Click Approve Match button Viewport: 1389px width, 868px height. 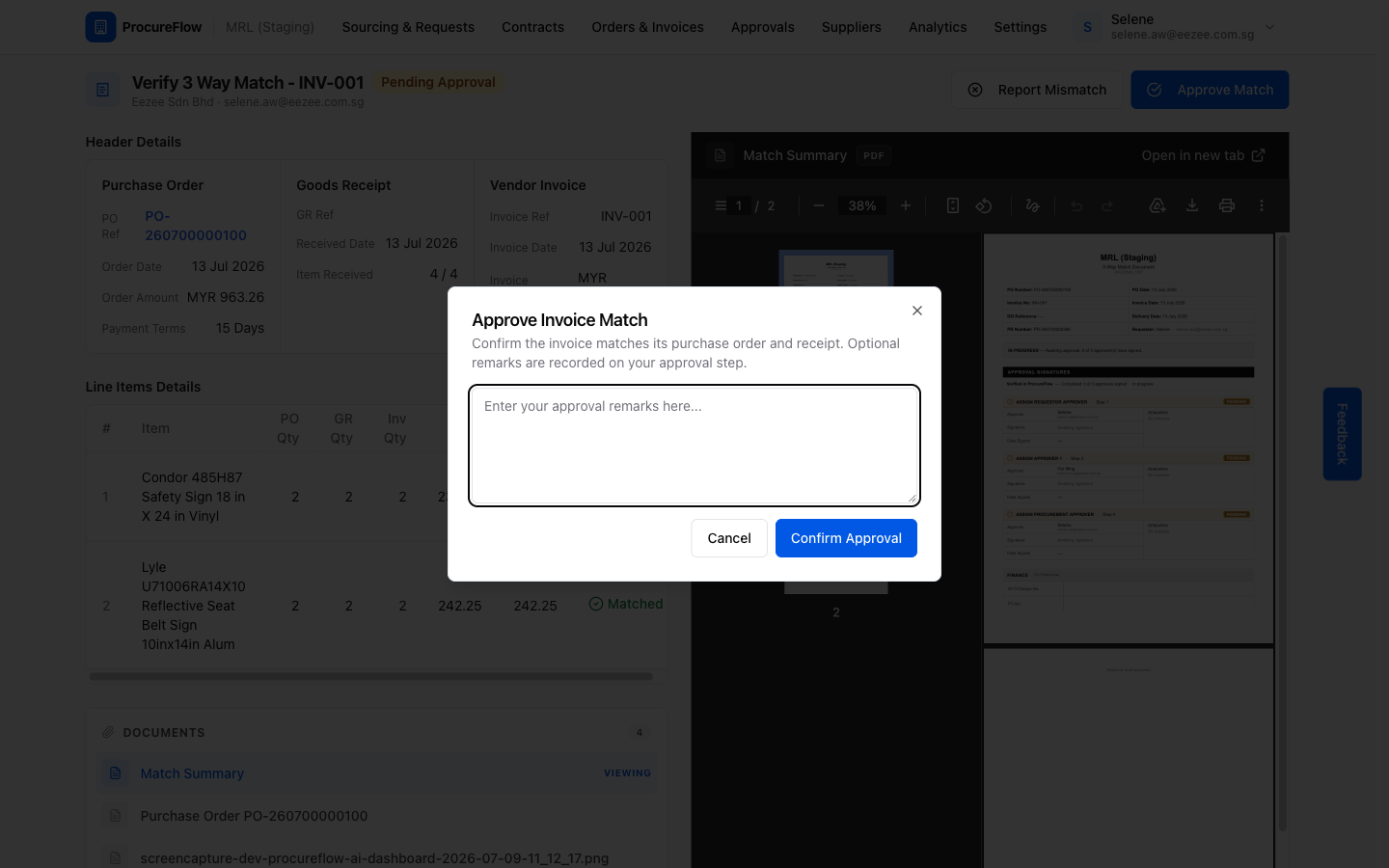pyautogui.click(x=1210, y=90)
